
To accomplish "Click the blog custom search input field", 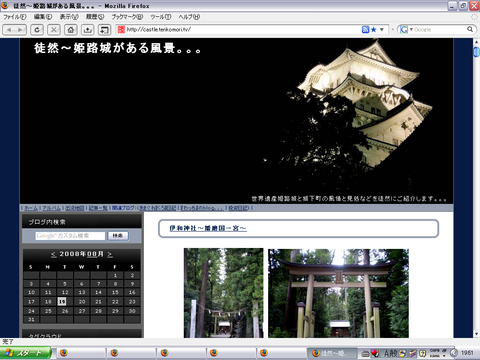I will [x=70, y=236].
